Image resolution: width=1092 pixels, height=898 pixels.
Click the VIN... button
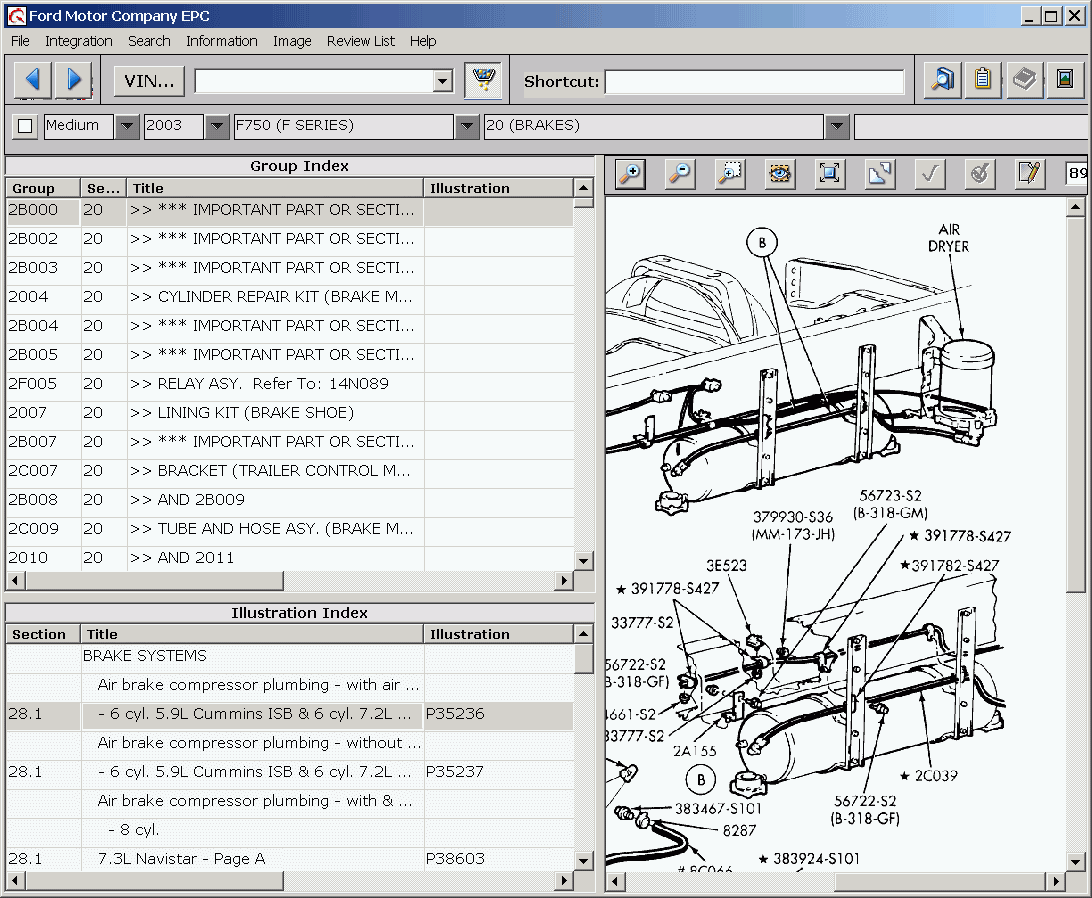(x=148, y=80)
